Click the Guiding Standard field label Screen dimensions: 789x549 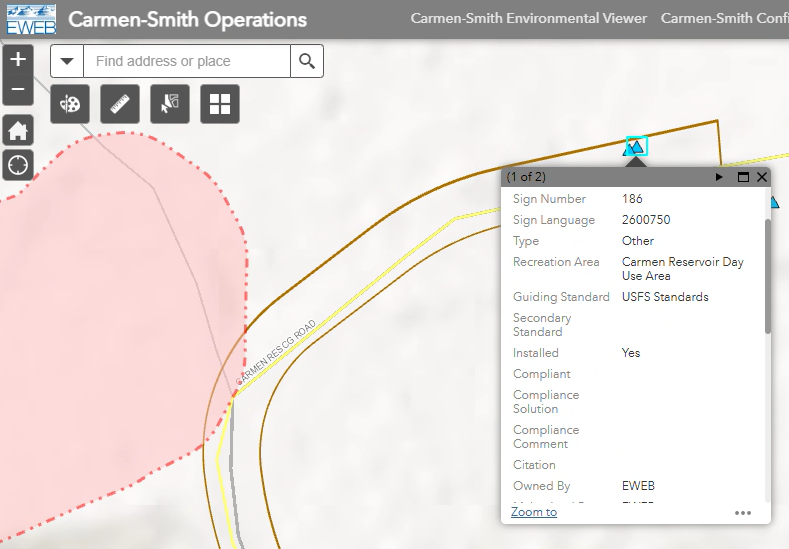click(x=561, y=297)
